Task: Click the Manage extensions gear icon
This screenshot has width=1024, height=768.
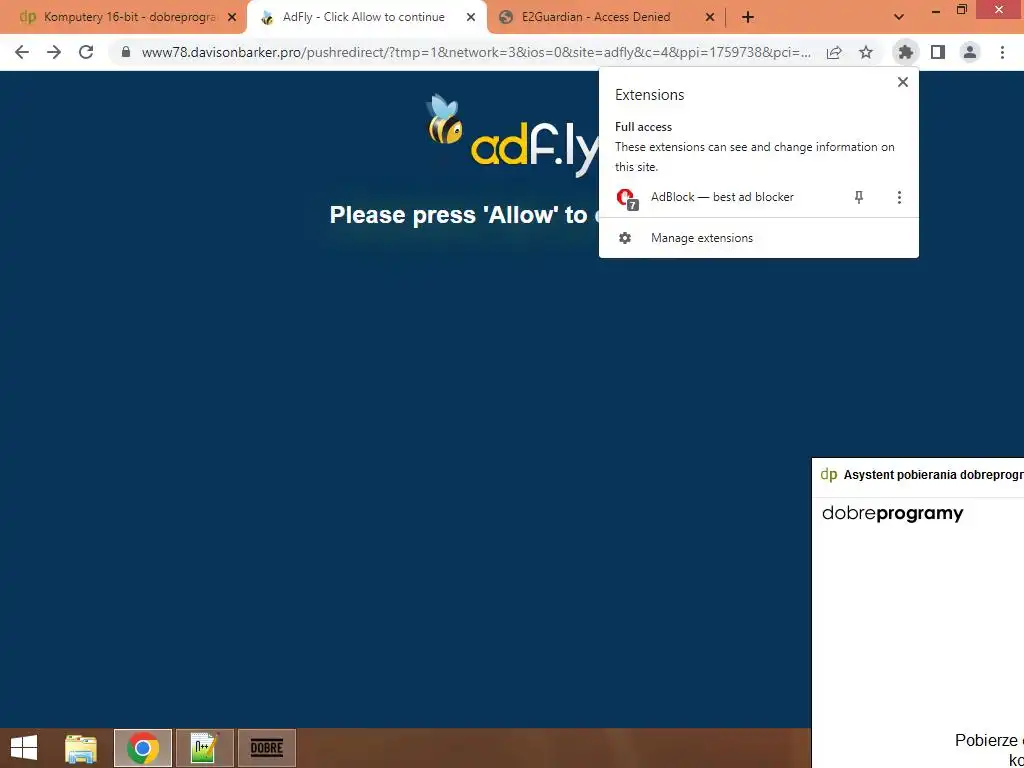Action: [x=625, y=238]
